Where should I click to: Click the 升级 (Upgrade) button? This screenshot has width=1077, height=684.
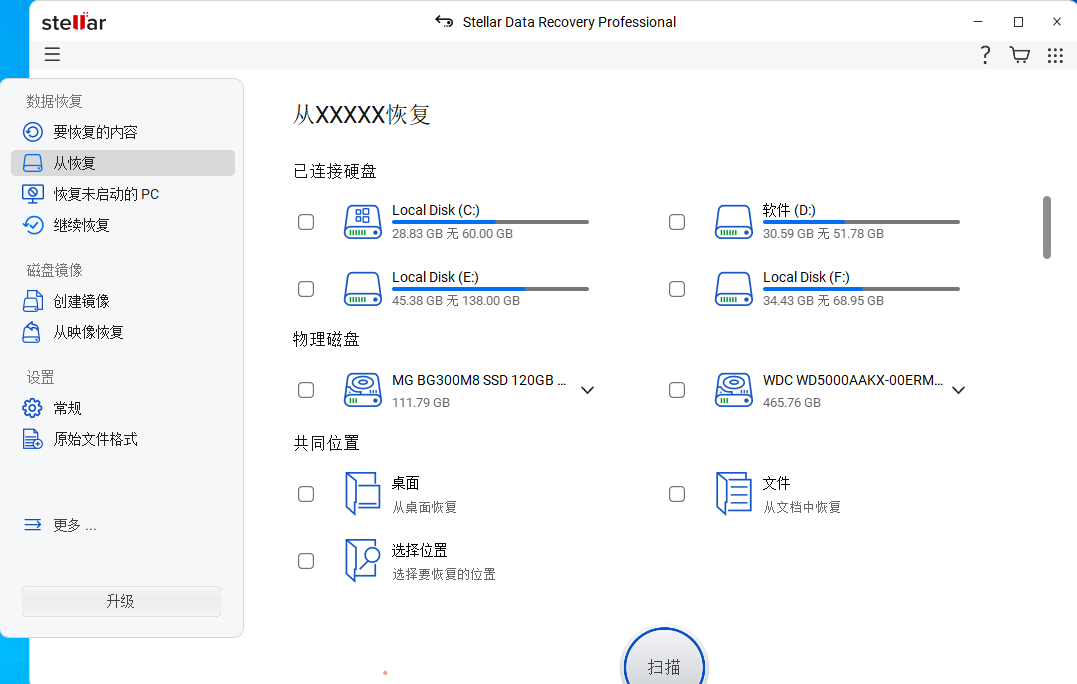coord(120,601)
